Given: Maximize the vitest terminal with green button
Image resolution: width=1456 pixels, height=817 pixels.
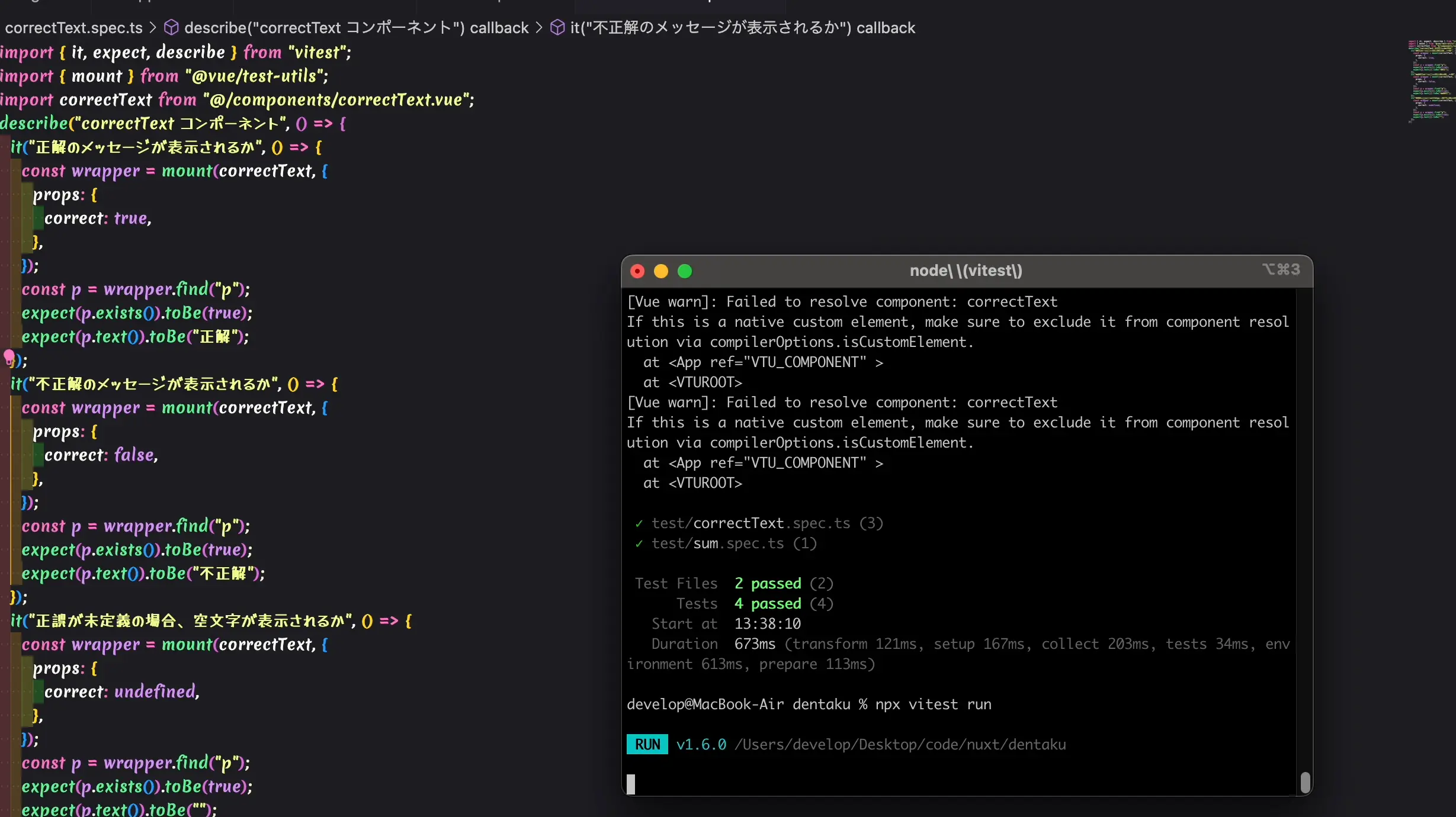Looking at the screenshot, I should [x=685, y=271].
